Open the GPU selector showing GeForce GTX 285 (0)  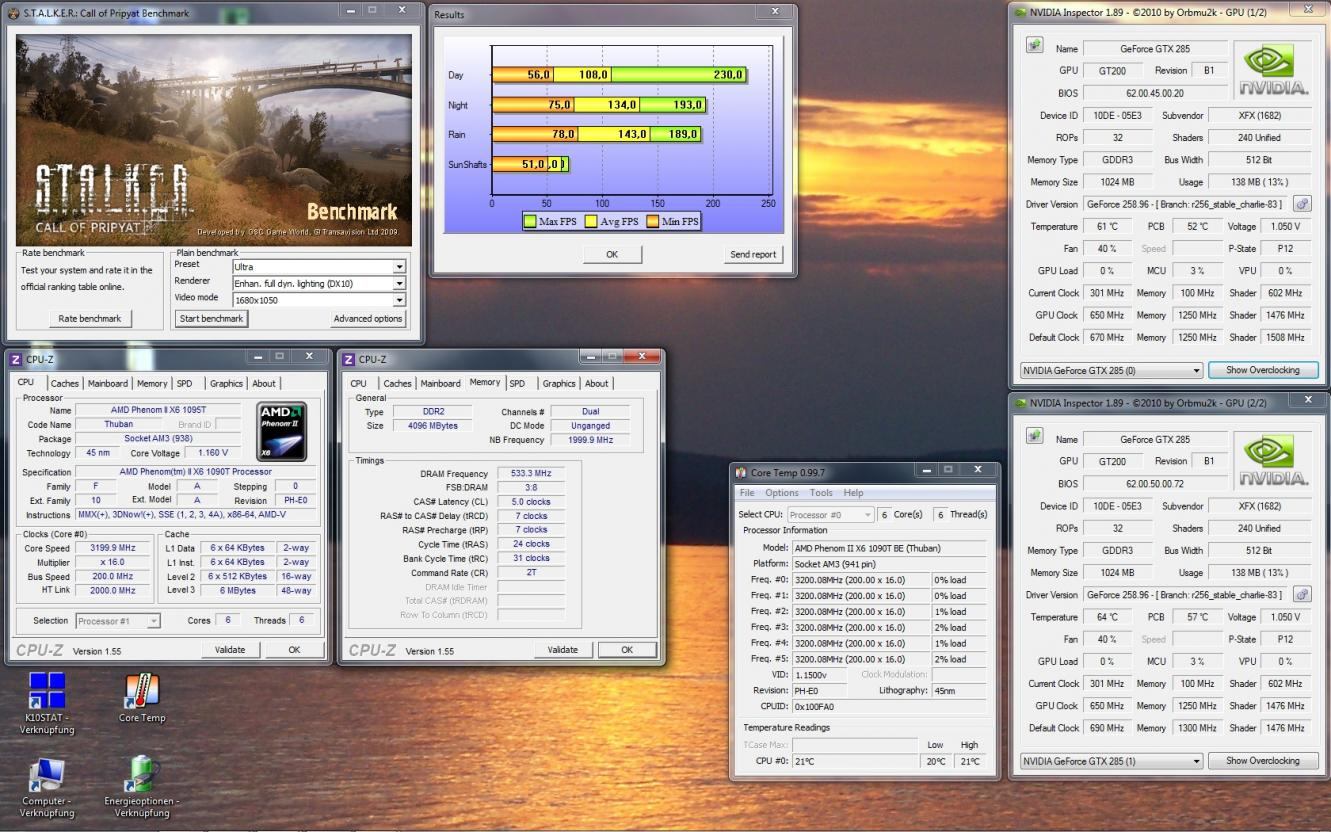pos(1110,370)
